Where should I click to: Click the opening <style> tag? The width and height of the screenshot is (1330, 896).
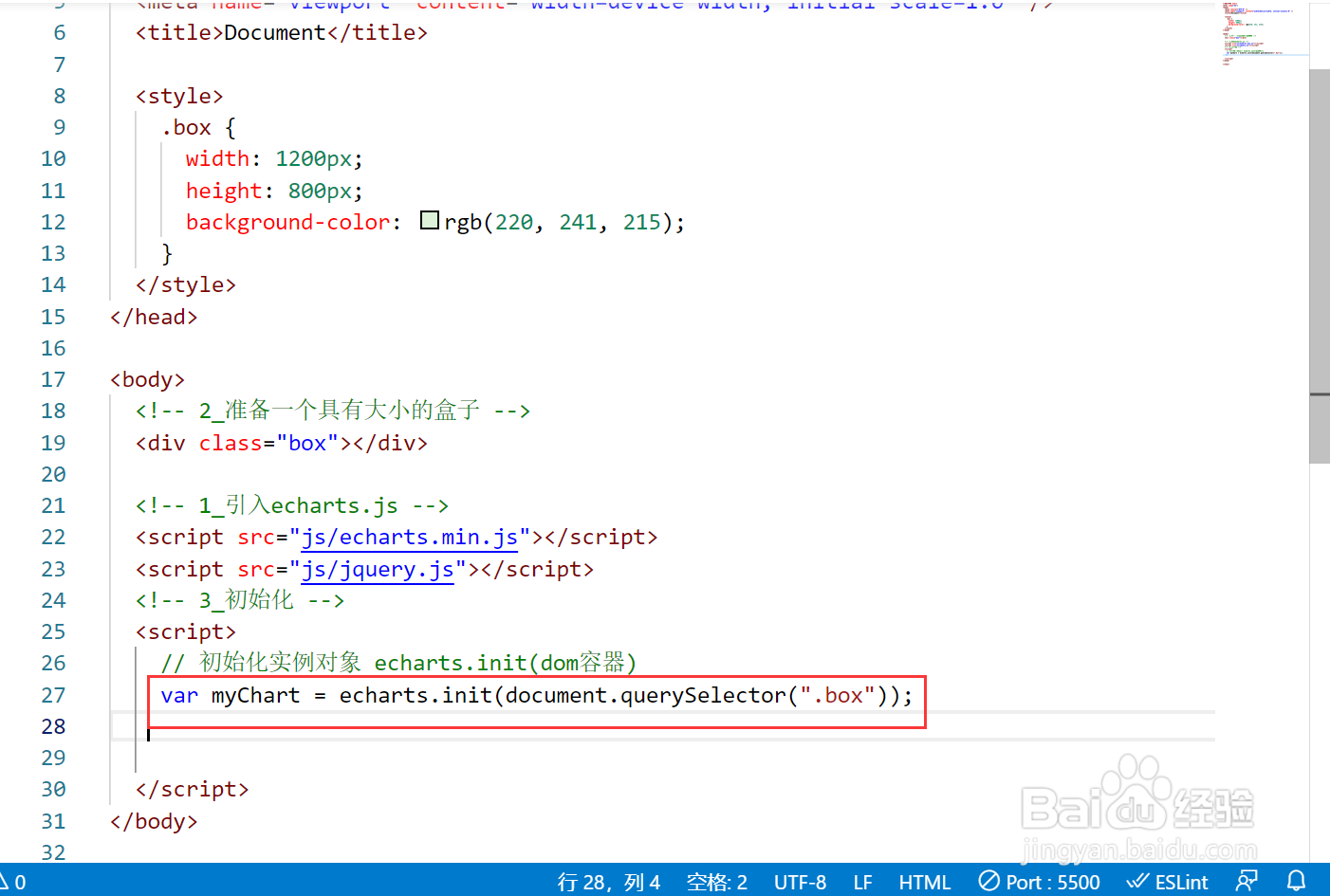click(179, 96)
